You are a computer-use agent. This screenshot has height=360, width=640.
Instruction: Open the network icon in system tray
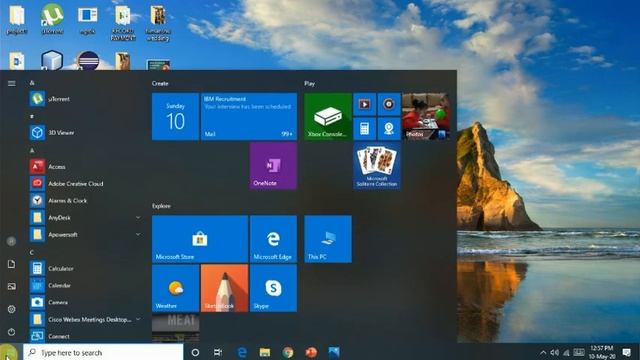pos(567,353)
